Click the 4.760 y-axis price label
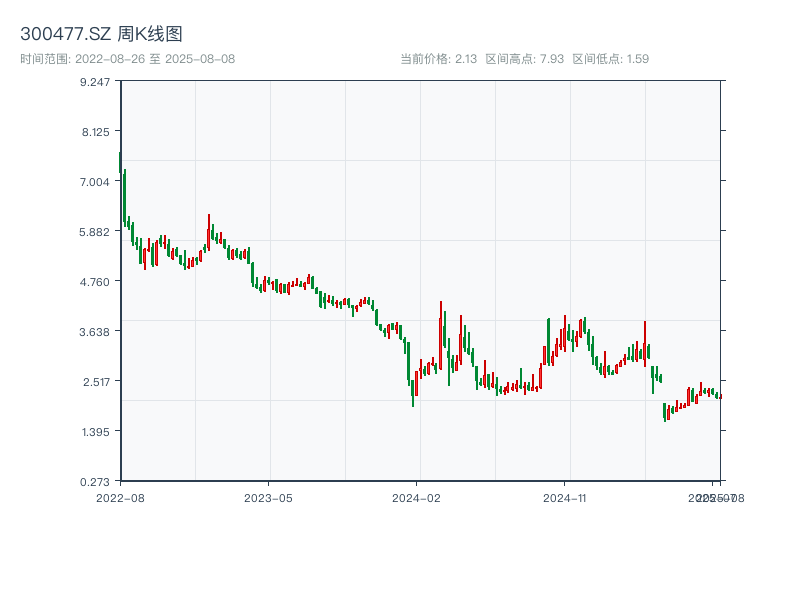Image resolution: width=800 pixels, height=600 pixels. pyautogui.click(x=96, y=281)
